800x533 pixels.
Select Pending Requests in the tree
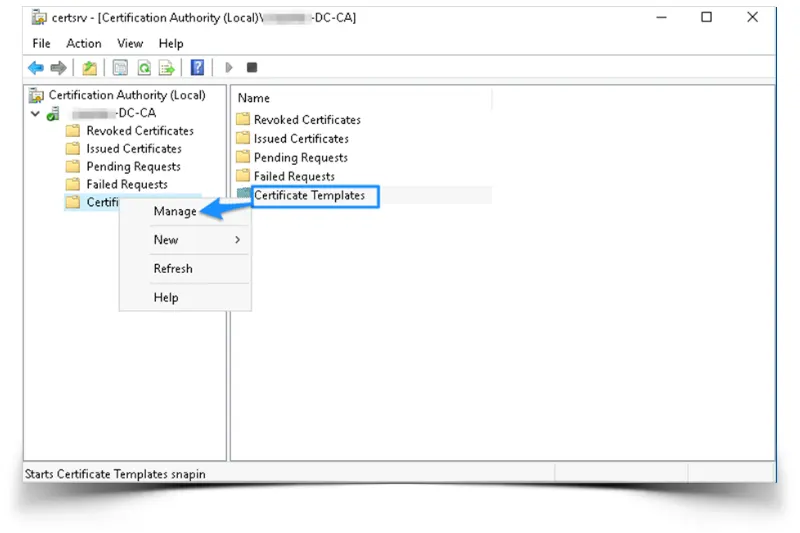click(133, 167)
